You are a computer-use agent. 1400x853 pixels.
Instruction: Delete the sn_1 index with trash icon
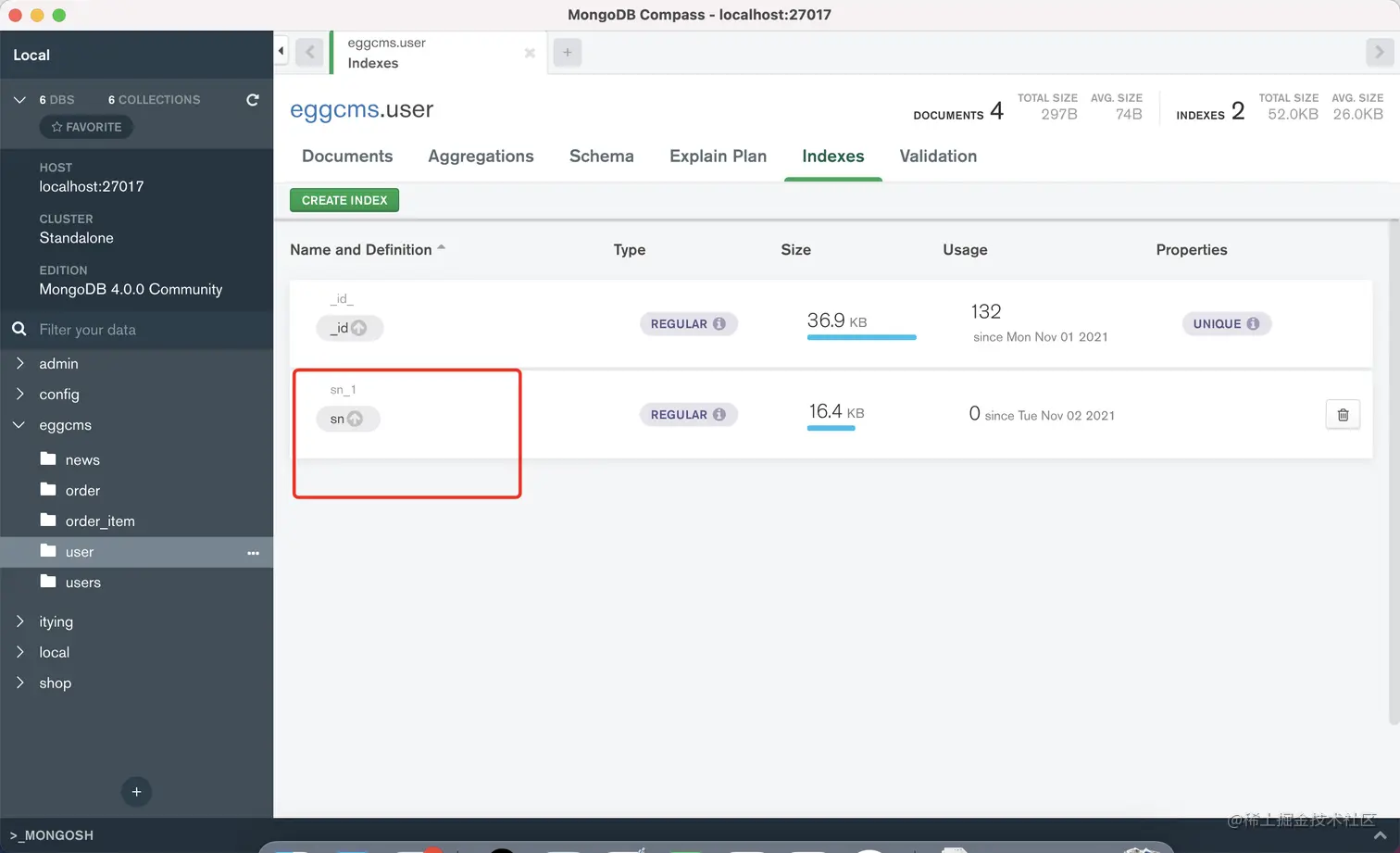coord(1343,415)
